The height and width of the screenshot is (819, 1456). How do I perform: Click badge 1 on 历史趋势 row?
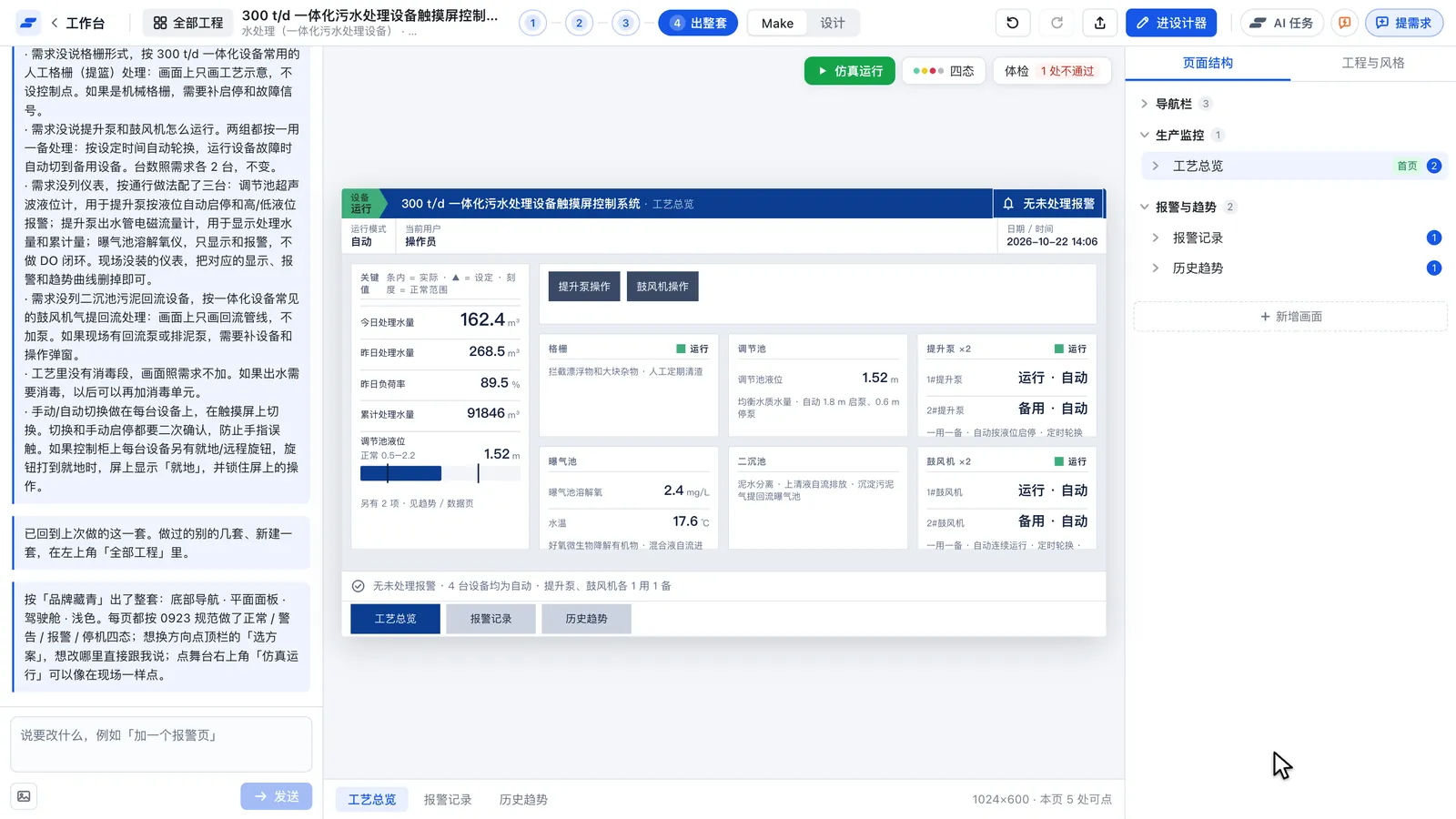[1434, 268]
